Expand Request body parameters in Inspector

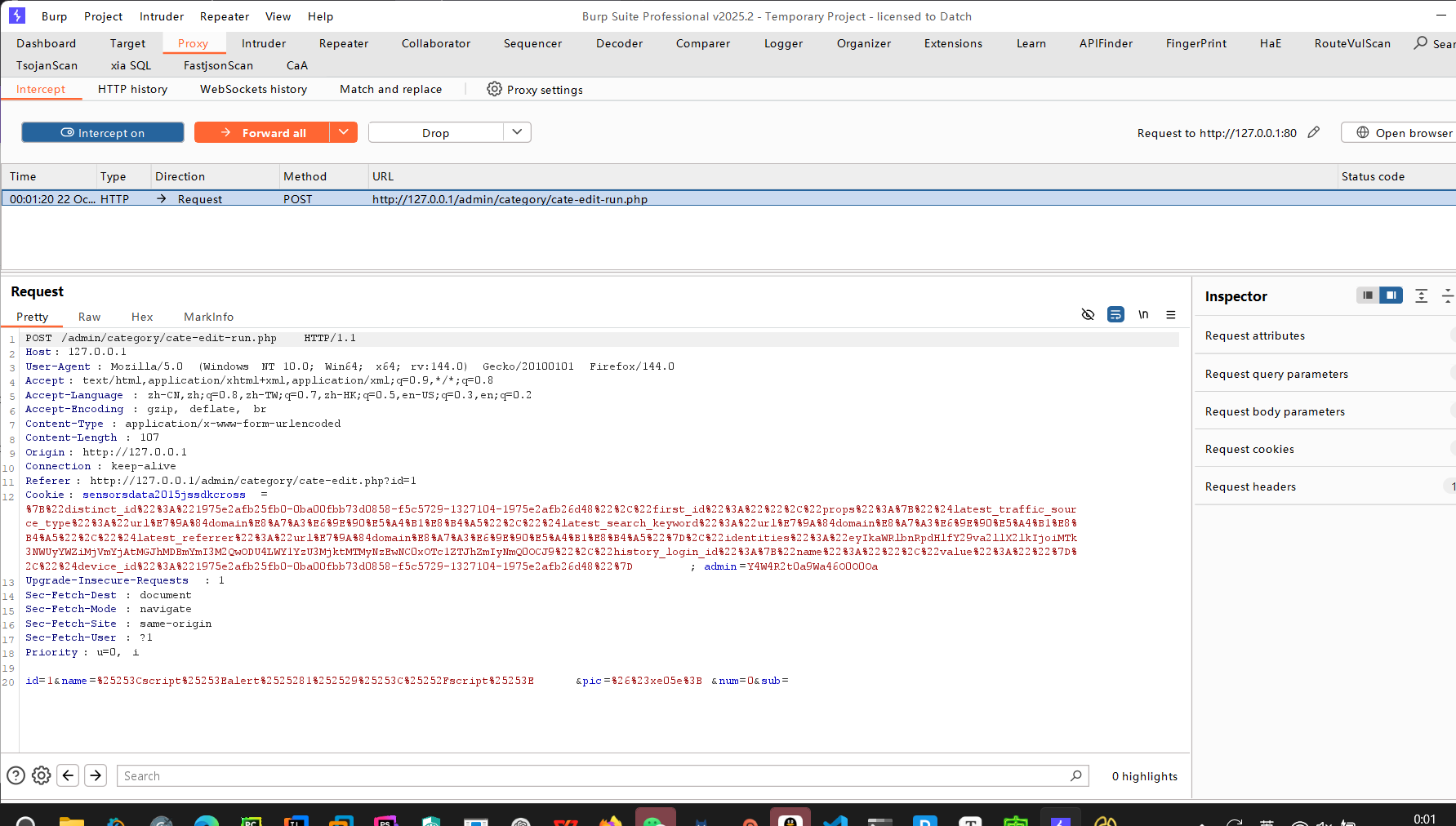pyautogui.click(x=1275, y=411)
